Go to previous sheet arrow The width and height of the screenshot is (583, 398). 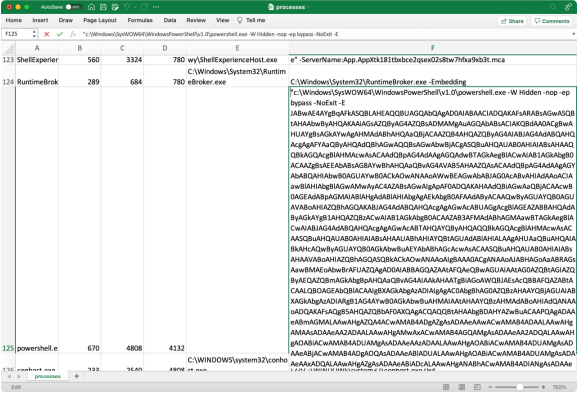point(9,376)
